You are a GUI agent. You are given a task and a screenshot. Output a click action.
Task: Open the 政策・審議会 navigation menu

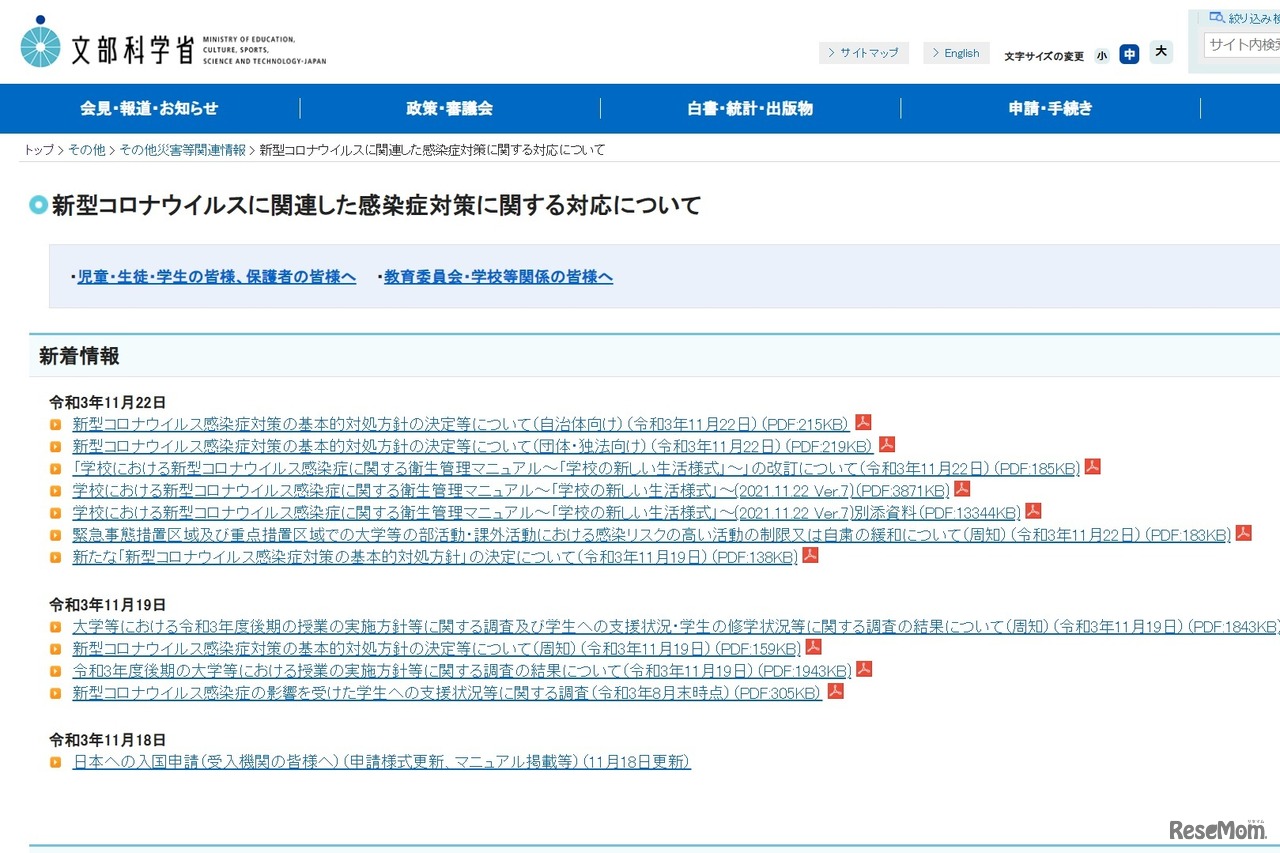click(x=449, y=109)
